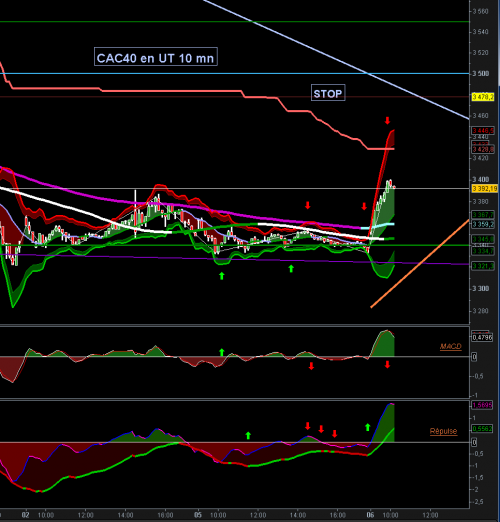Screen dimensions: 500x522
Task: Open the MACD indicator link
Action: tap(451, 346)
